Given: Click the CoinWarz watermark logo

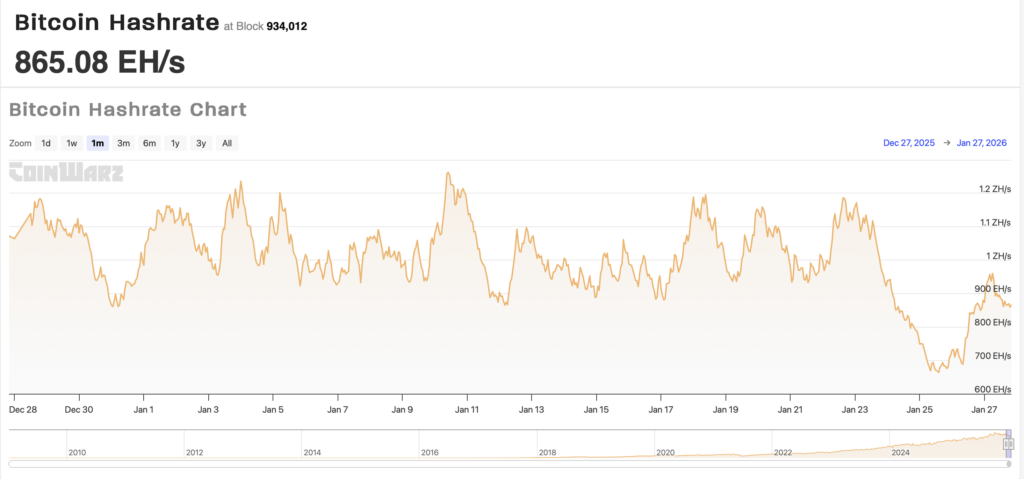Looking at the screenshot, I should (x=66, y=172).
